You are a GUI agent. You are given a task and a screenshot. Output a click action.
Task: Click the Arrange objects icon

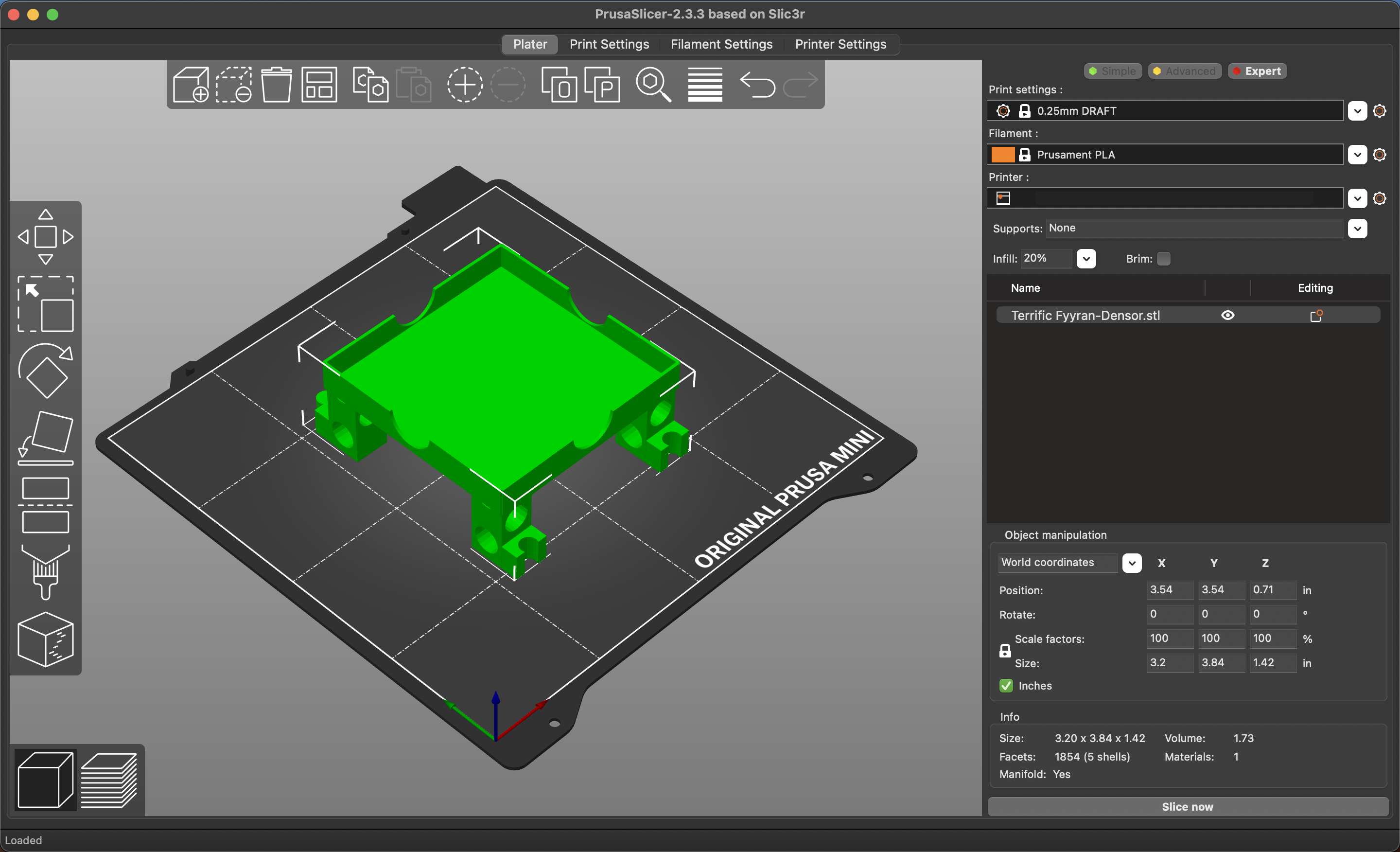319,85
